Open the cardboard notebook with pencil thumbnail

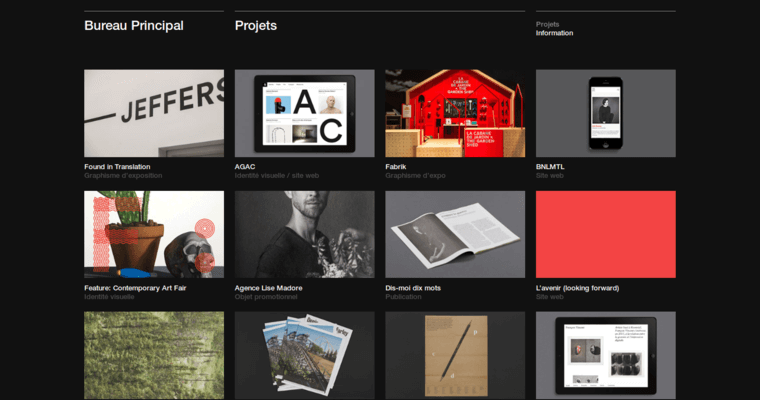click(455, 355)
